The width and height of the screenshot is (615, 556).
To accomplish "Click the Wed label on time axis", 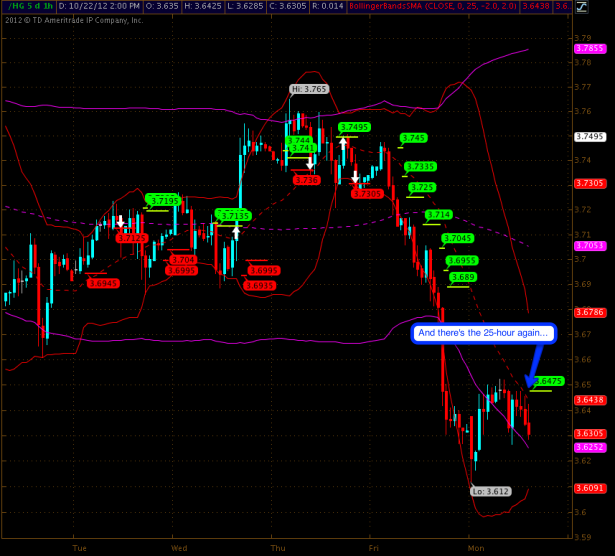I will pyautogui.click(x=179, y=548).
